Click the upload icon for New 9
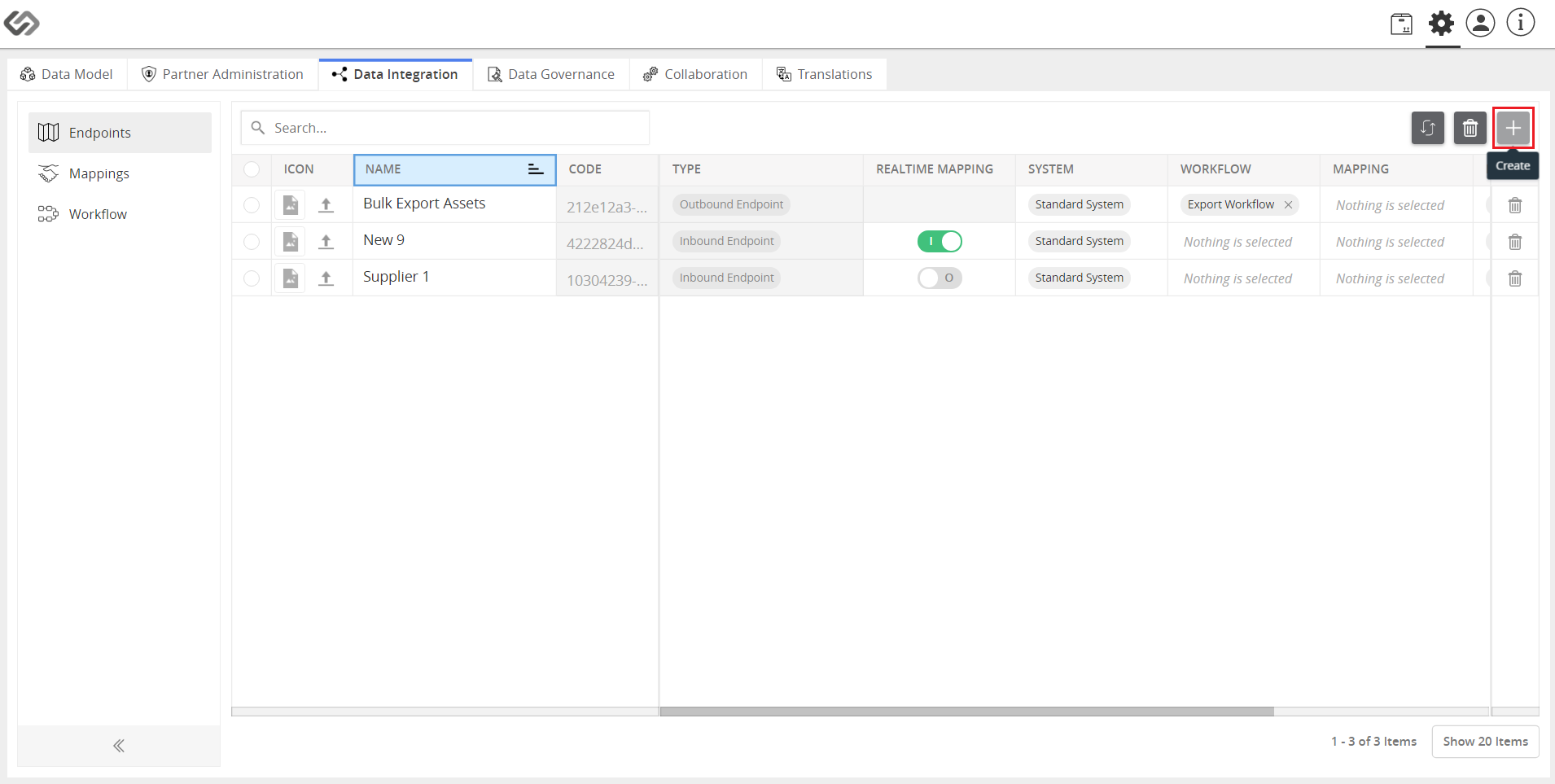The height and width of the screenshot is (784, 1555). [x=326, y=242]
